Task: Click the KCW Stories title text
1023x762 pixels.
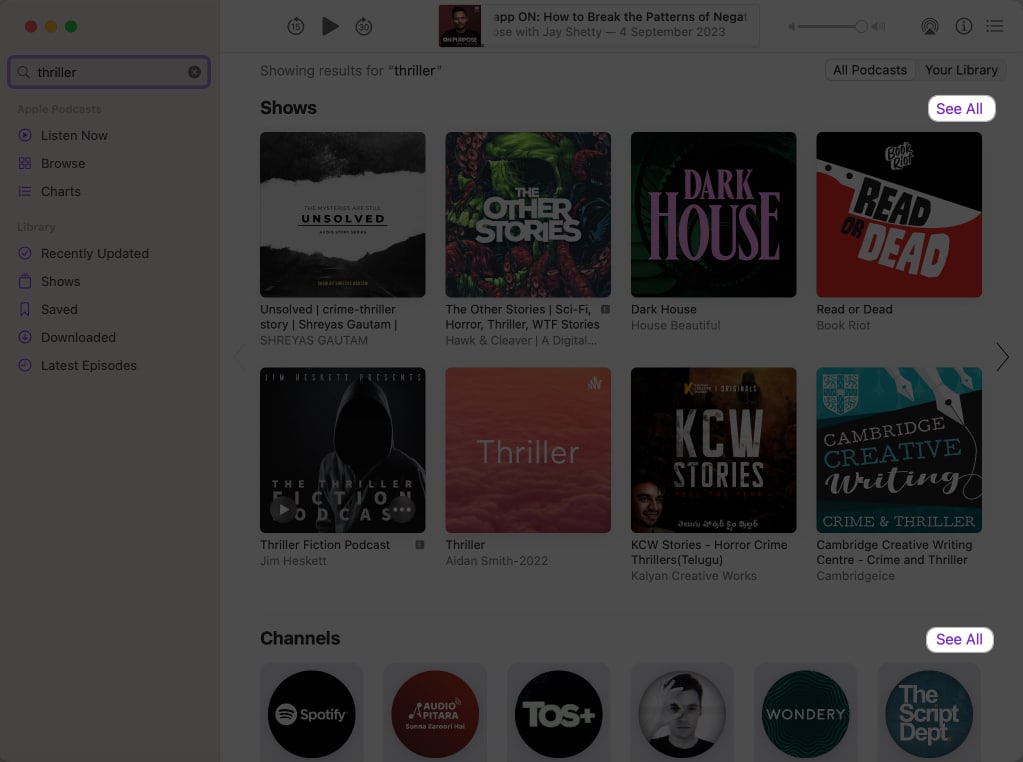Action: (x=709, y=552)
